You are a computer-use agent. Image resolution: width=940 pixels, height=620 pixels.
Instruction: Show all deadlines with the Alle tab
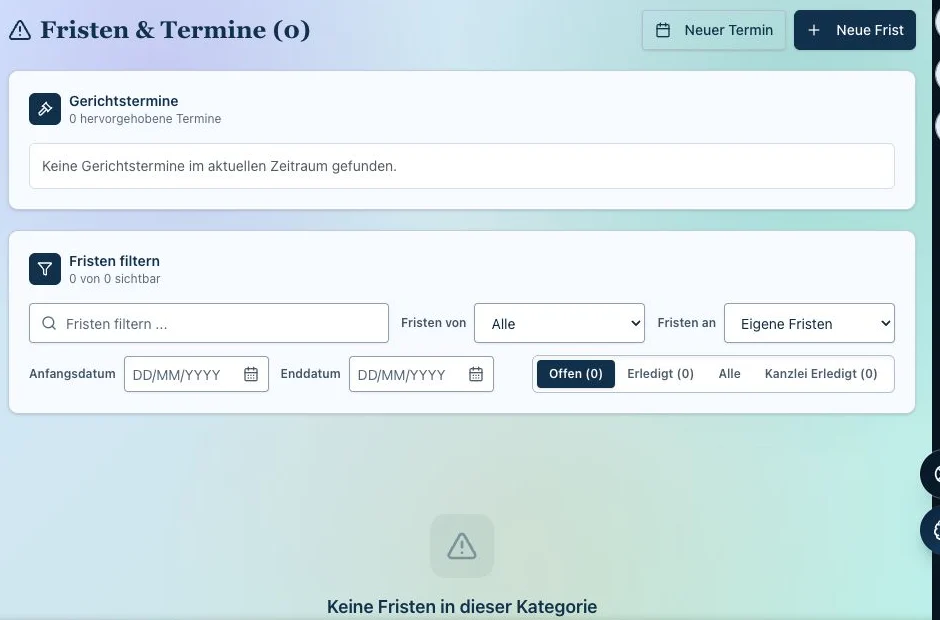(x=730, y=374)
